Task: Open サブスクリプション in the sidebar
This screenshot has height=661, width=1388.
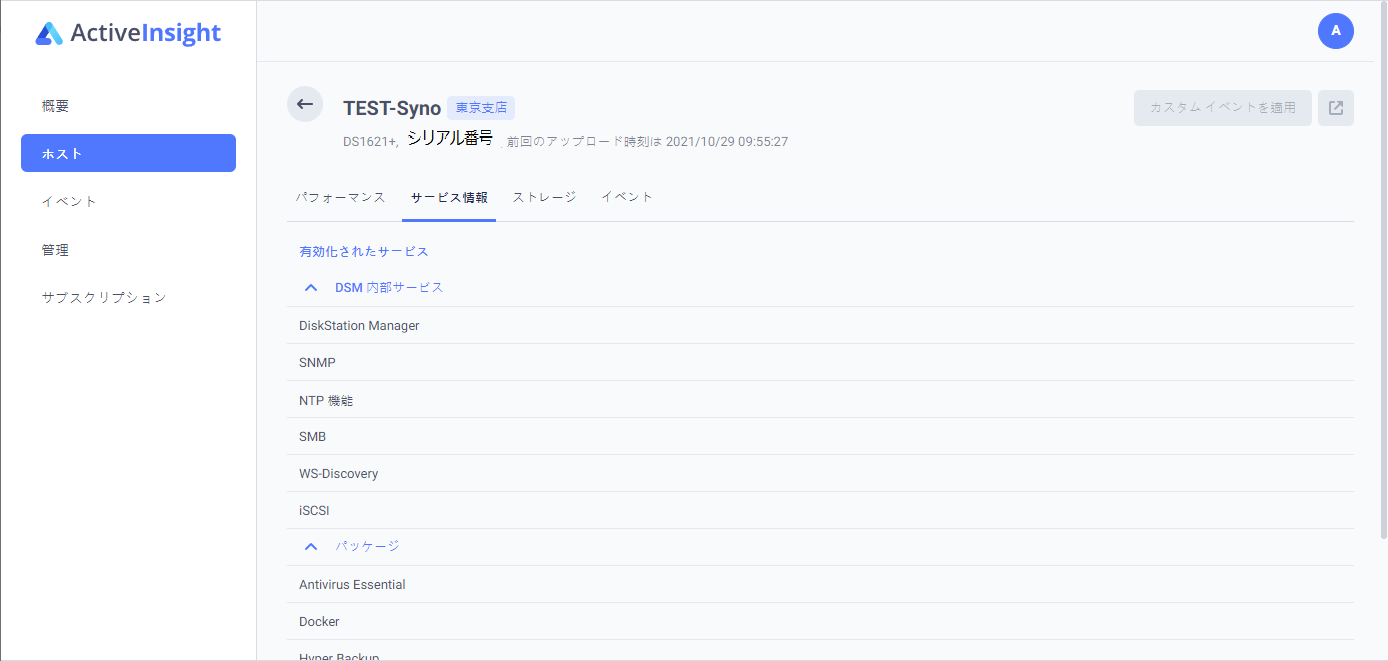Action: (x=128, y=297)
